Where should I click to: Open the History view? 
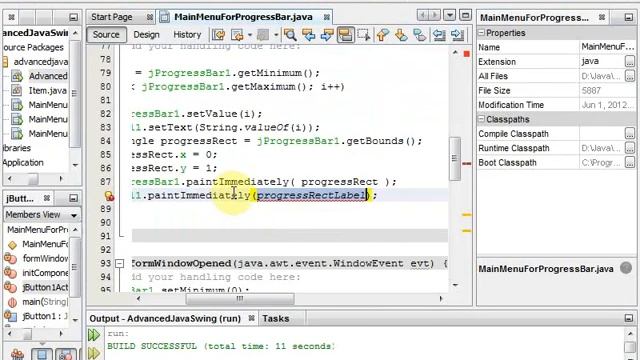coord(187,35)
